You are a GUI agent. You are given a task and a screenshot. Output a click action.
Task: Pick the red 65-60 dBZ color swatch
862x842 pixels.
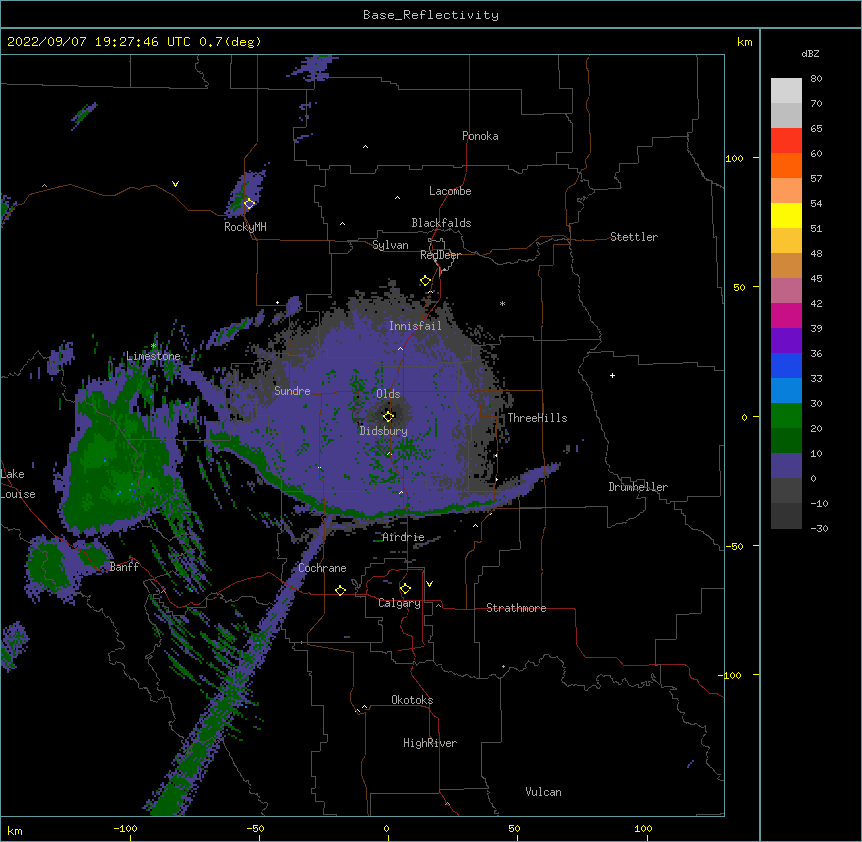click(x=786, y=141)
